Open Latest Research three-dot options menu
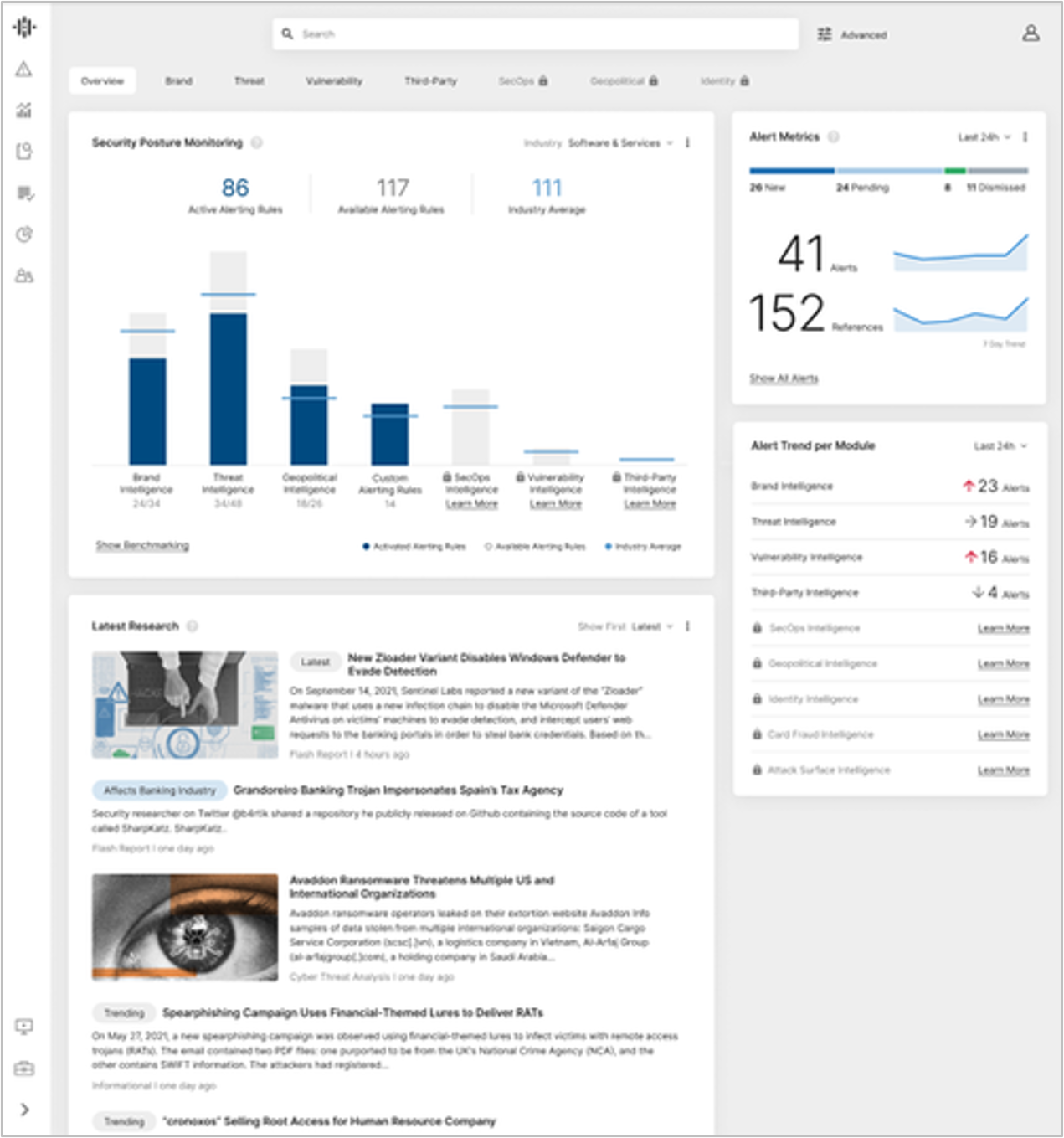The width and height of the screenshot is (1064, 1138). [687, 626]
